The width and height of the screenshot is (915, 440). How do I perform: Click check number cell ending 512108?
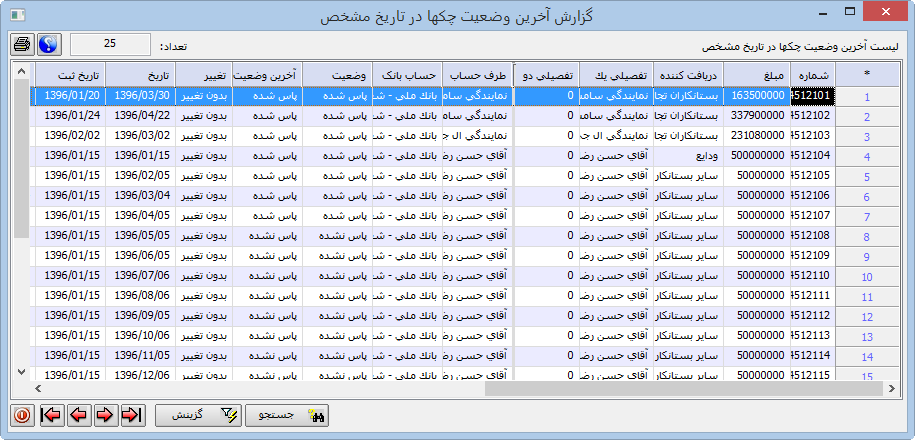[813, 236]
